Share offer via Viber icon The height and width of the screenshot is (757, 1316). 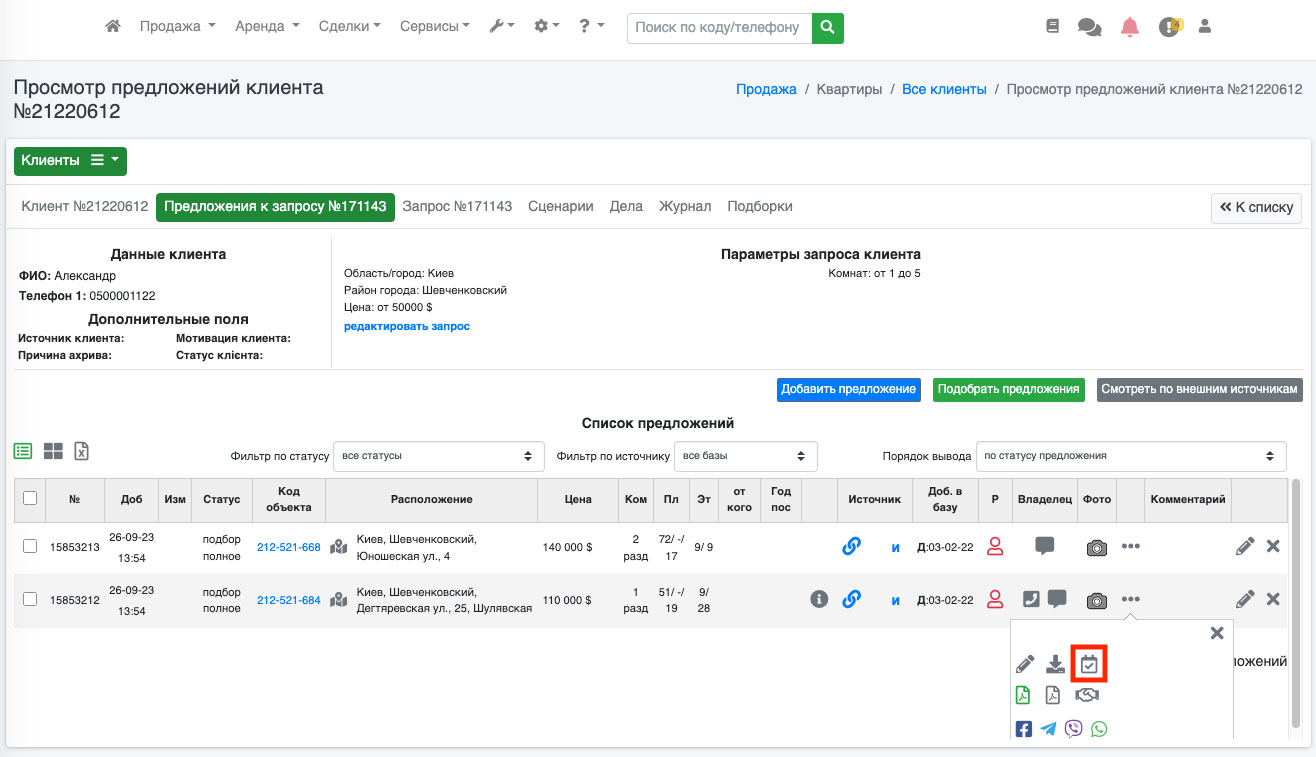pos(1074,729)
